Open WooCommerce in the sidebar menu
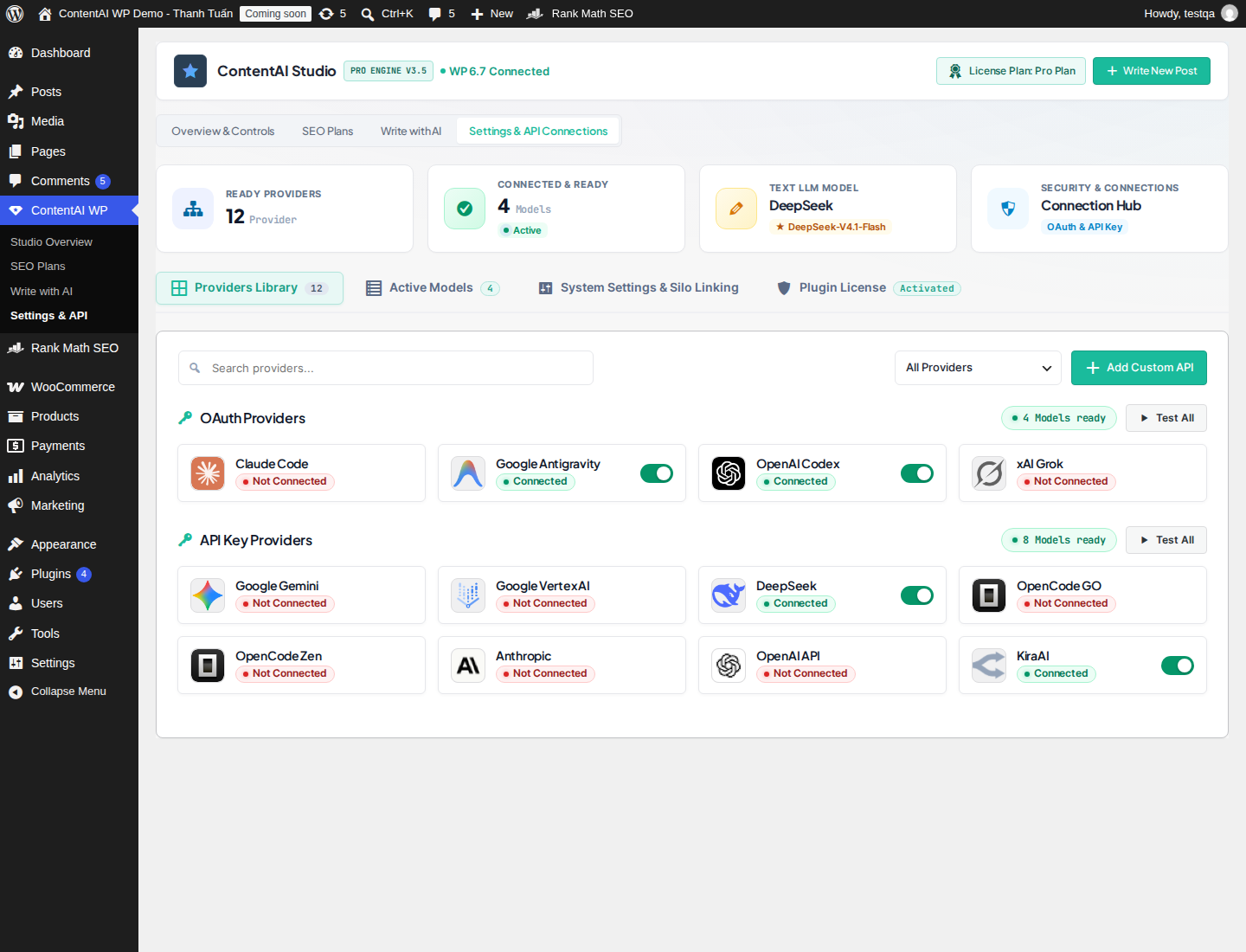 [69, 387]
